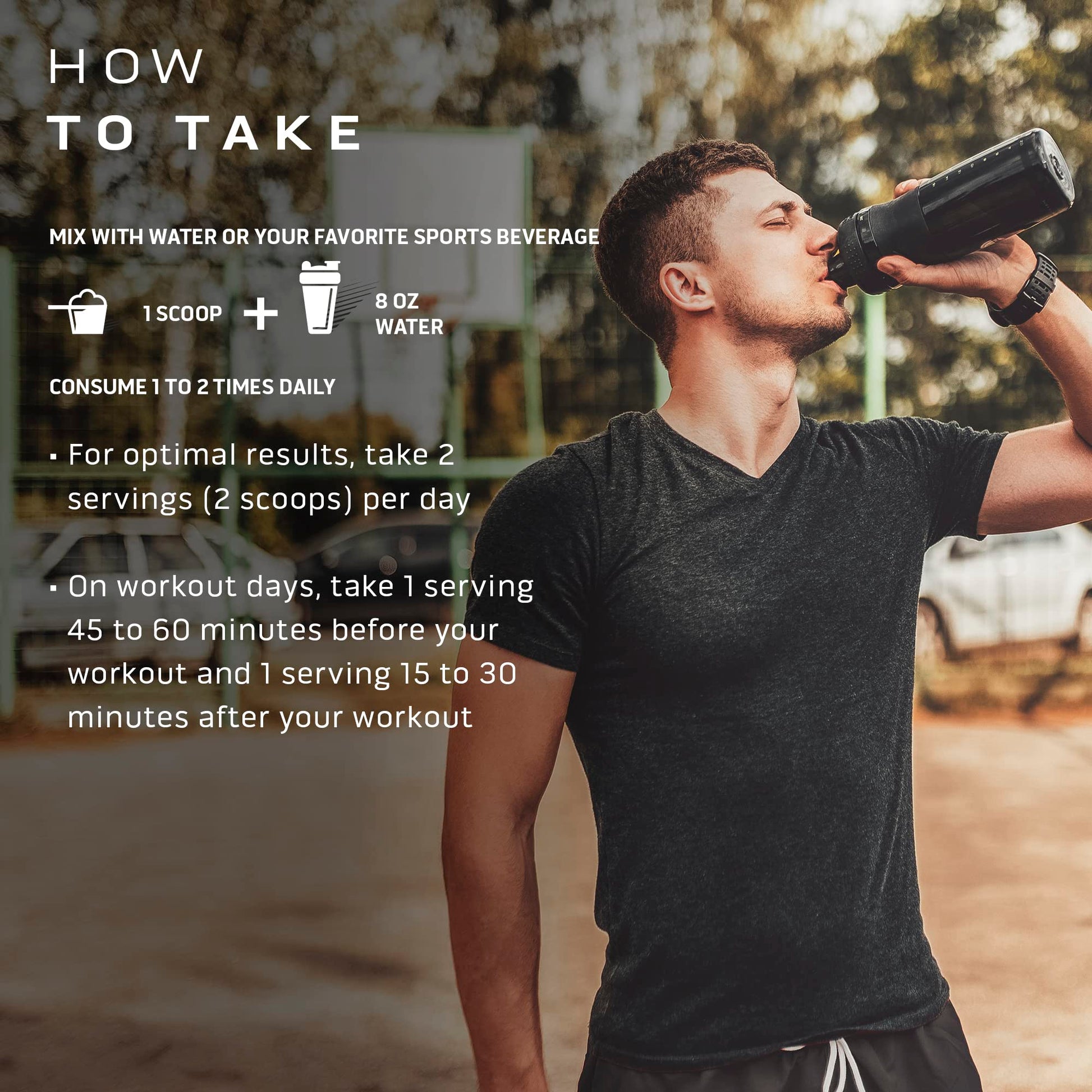Viewport: 1092px width, 1092px height.
Task: Click the 8 OZ WATER label
Action: pyautogui.click(x=409, y=314)
